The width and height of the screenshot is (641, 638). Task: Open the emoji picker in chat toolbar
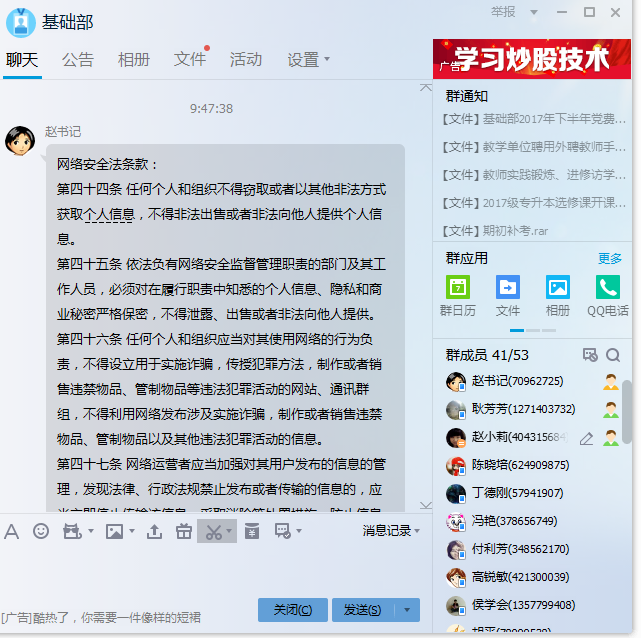[x=41, y=531]
